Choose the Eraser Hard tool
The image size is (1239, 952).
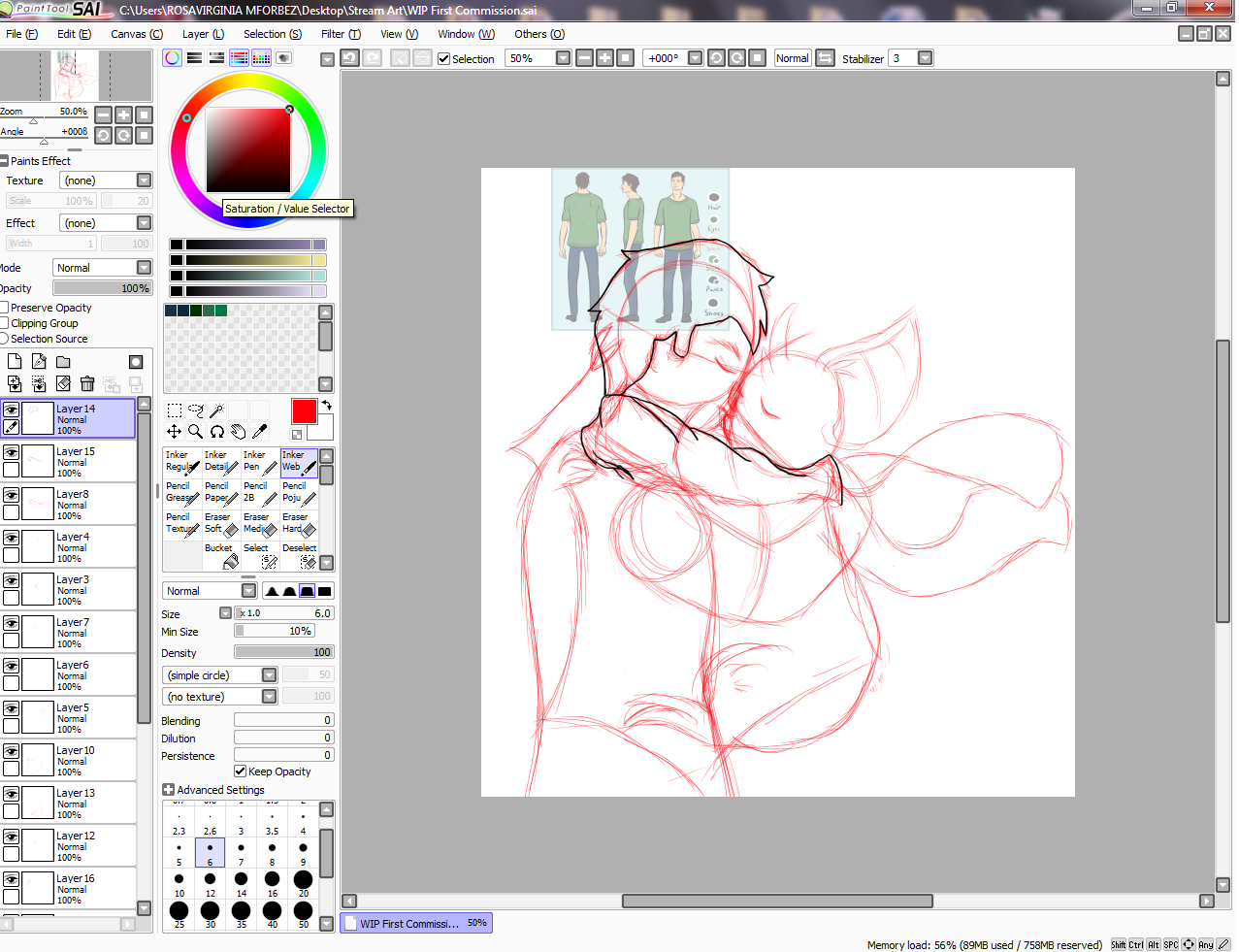coord(299,524)
